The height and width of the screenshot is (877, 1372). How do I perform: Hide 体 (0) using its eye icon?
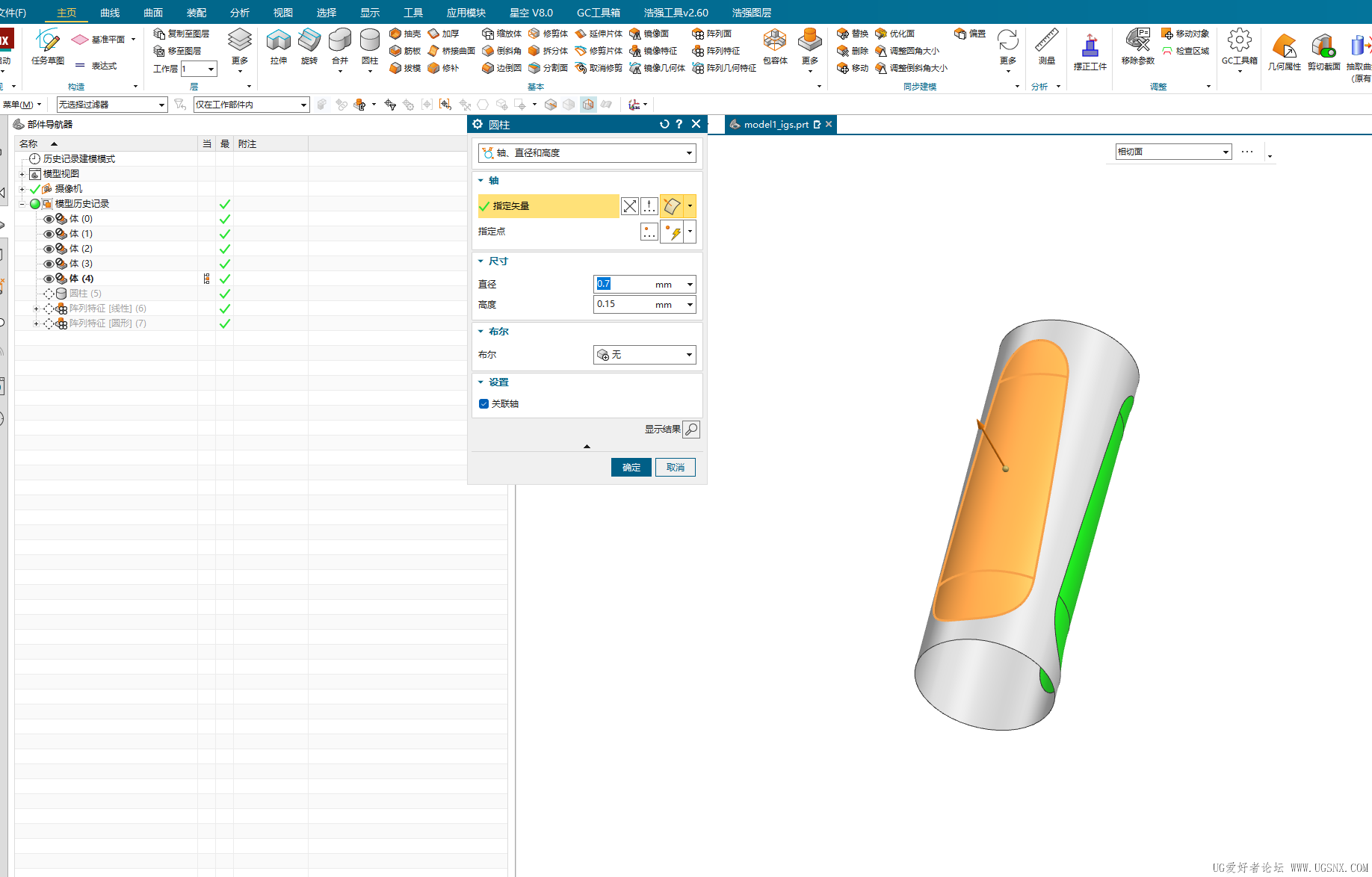click(49, 219)
